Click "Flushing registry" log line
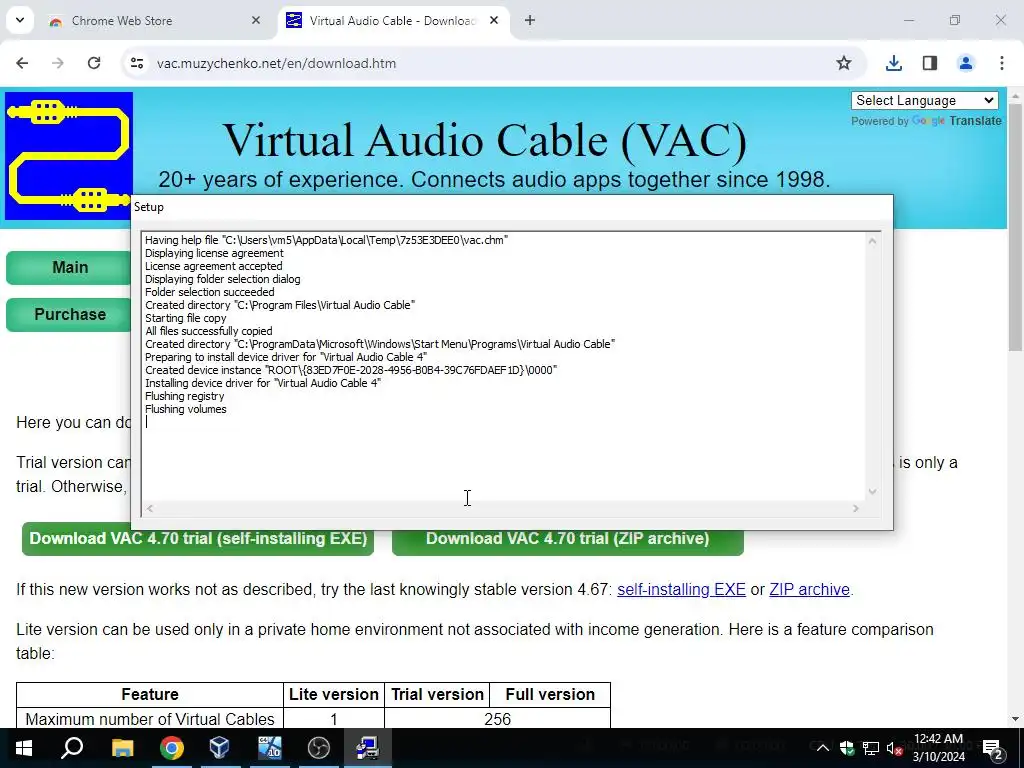The width and height of the screenshot is (1024, 768). tap(184, 396)
